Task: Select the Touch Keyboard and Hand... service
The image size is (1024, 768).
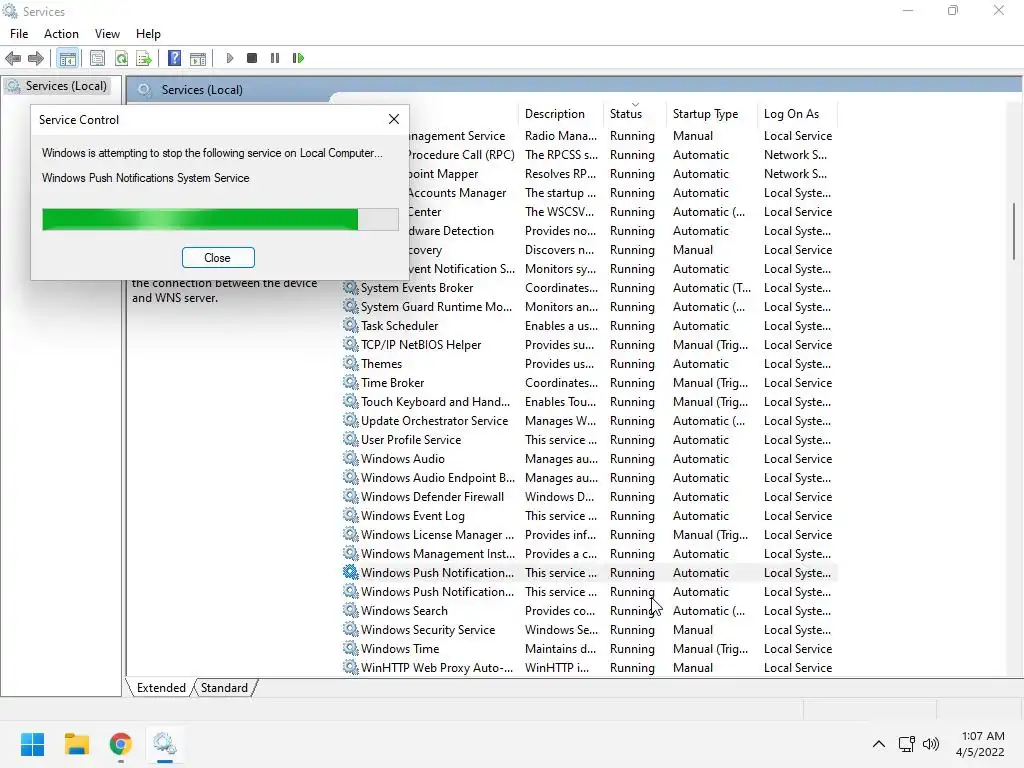Action: pyautogui.click(x=589, y=402)
